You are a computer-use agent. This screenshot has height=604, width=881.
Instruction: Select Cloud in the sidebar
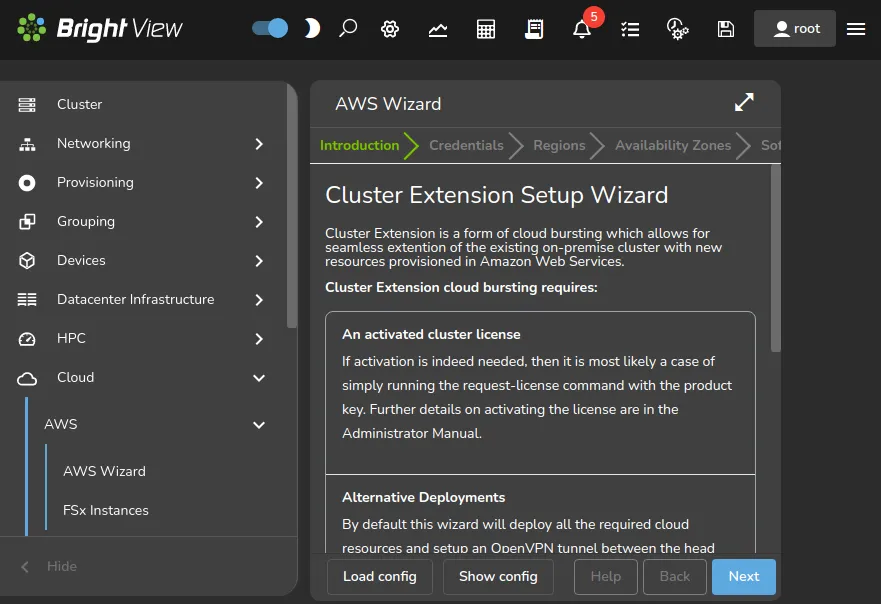pos(75,377)
